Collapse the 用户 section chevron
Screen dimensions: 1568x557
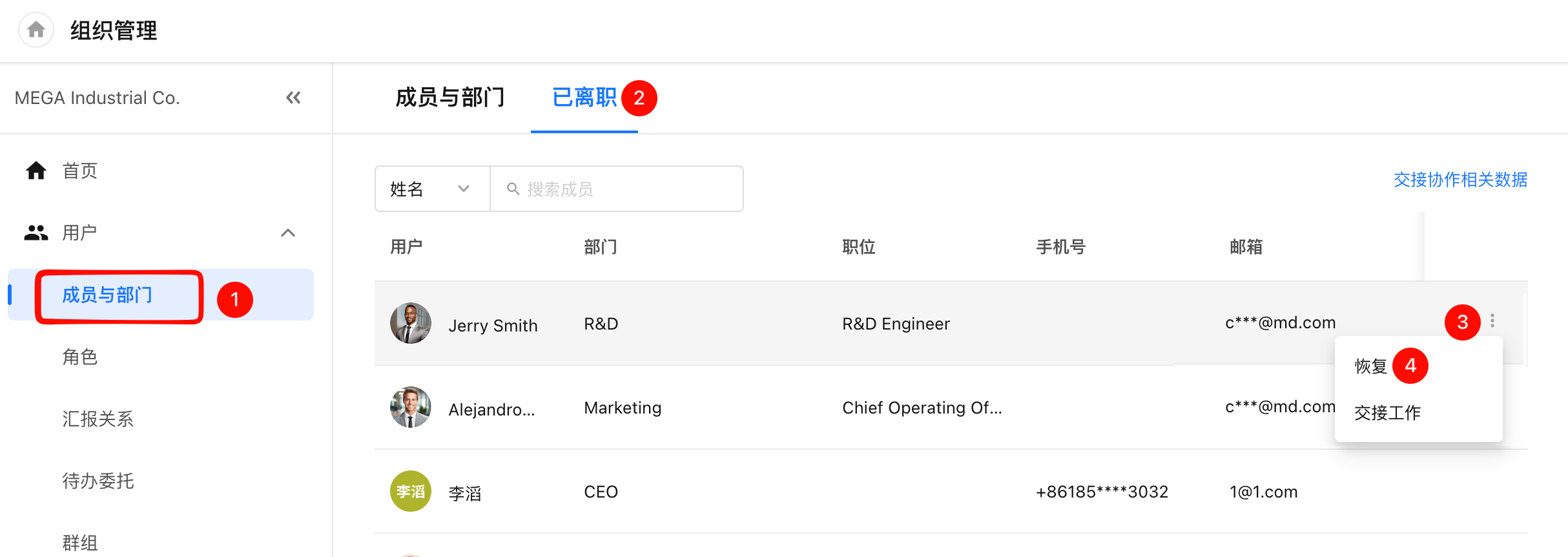point(288,233)
